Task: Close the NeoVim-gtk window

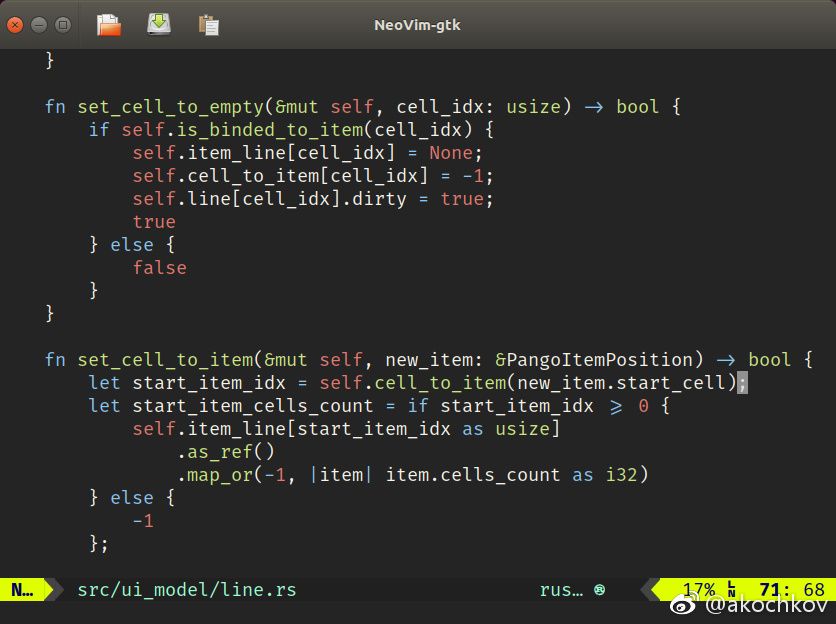Action: pyautogui.click(x=15, y=25)
